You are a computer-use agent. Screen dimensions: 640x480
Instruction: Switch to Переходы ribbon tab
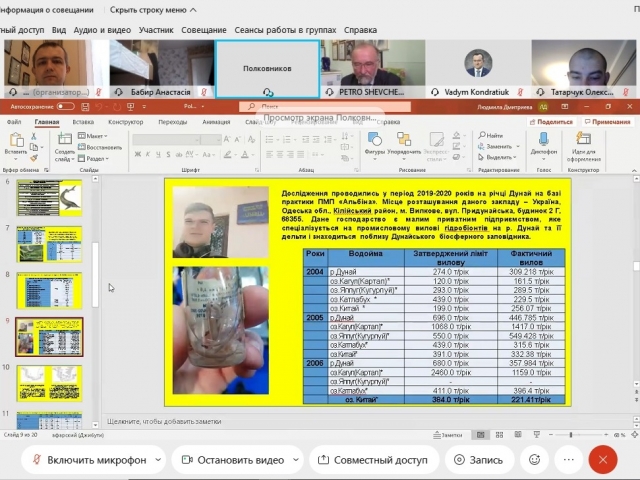[173, 122]
